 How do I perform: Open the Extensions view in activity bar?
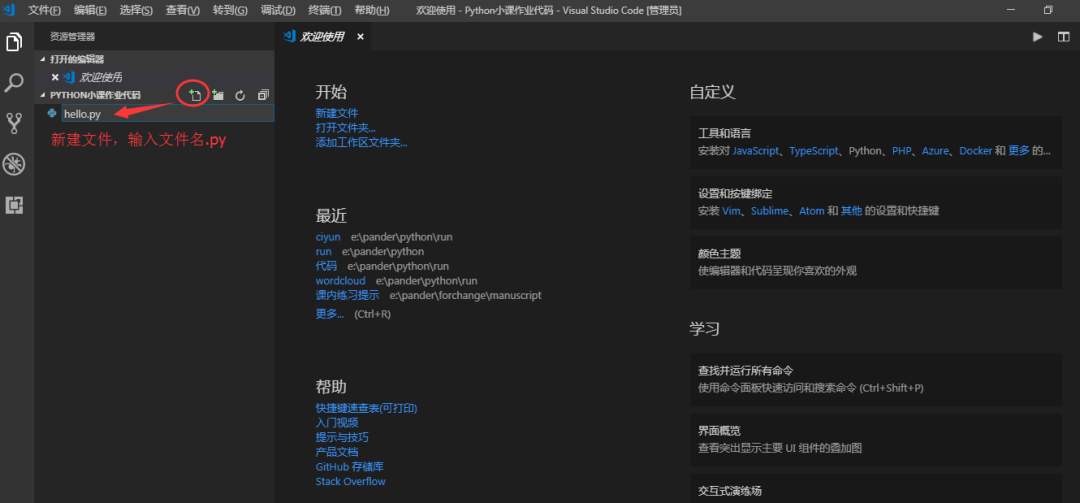(x=14, y=205)
